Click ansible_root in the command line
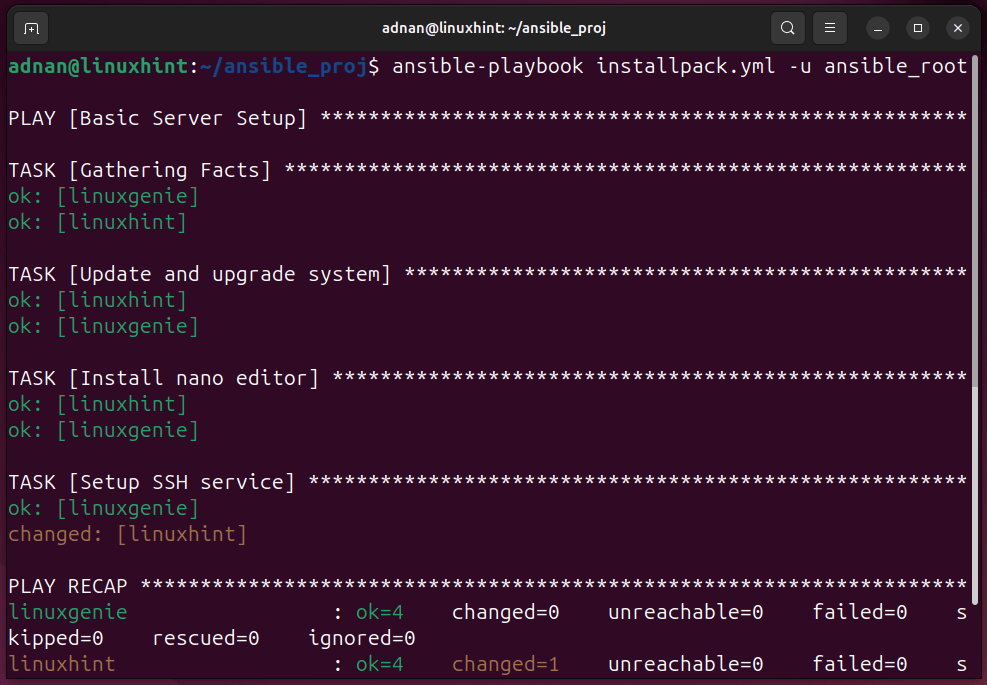 [896, 66]
